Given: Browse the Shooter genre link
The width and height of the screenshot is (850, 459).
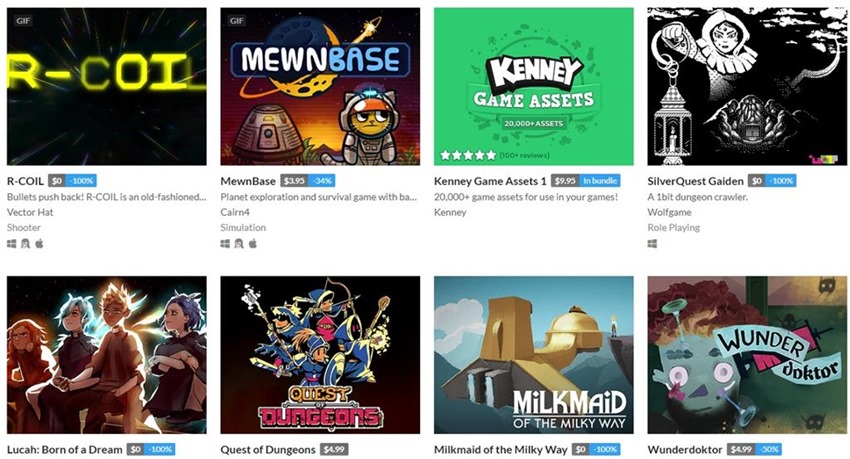Looking at the screenshot, I should [24, 228].
